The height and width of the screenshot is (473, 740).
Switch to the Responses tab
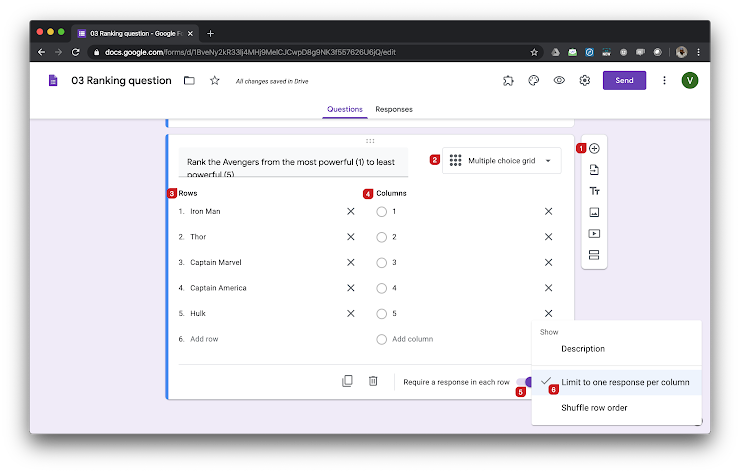pos(393,109)
